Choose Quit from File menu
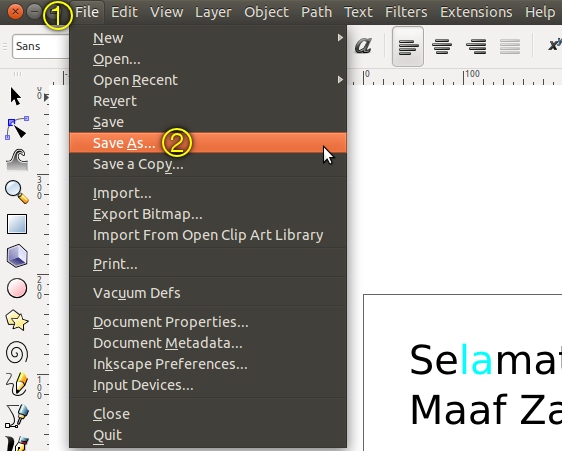Screen dimensions: 562x451 pos(208,435)
